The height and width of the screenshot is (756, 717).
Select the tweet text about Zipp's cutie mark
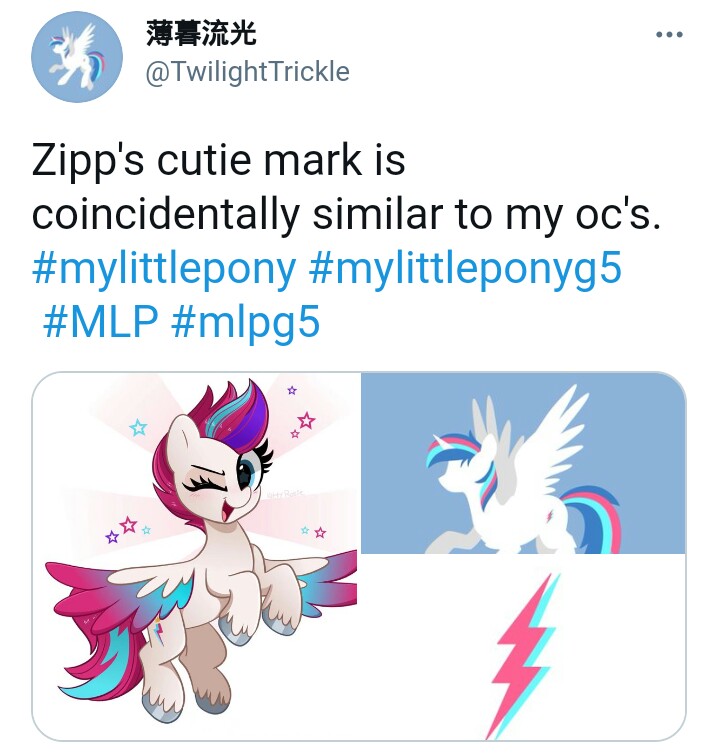[346, 187]
